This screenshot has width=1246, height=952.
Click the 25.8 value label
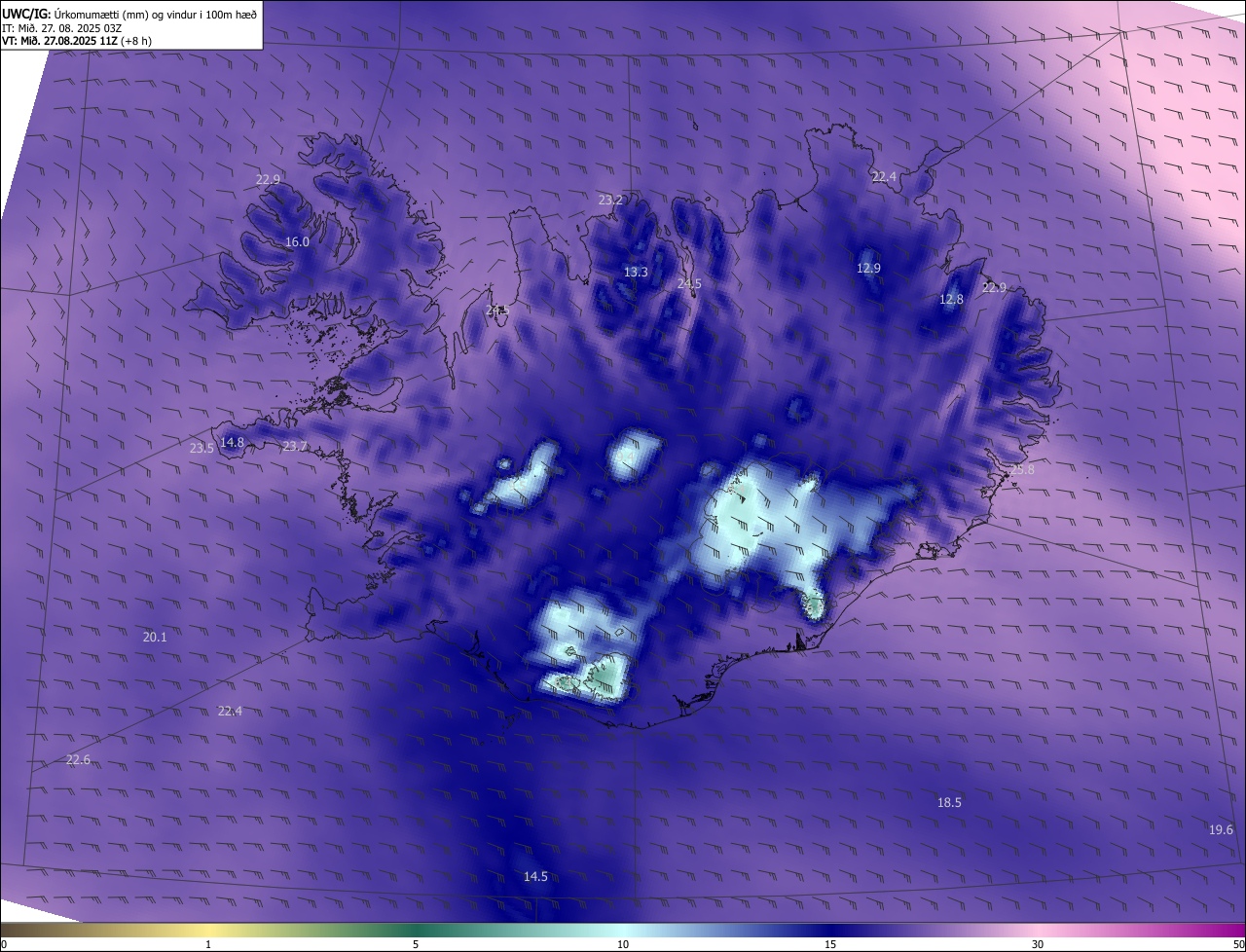pos(1022,469)
